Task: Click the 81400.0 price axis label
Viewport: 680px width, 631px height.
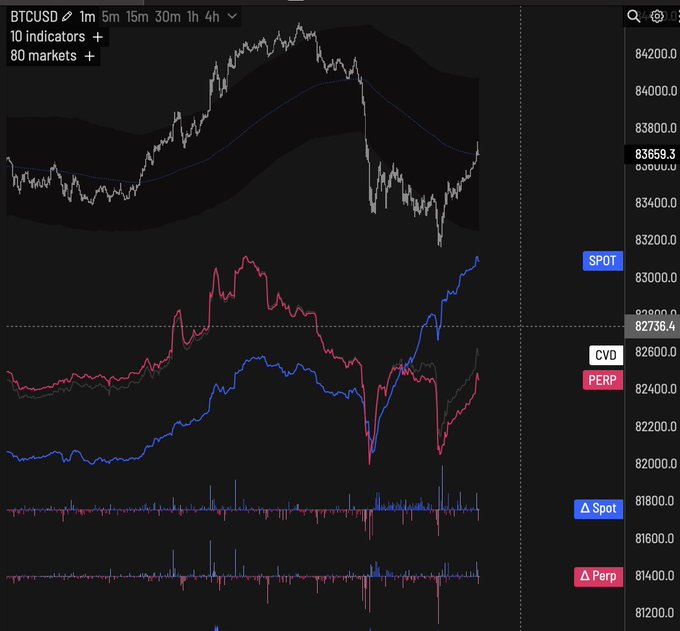Action: [656, 576]
